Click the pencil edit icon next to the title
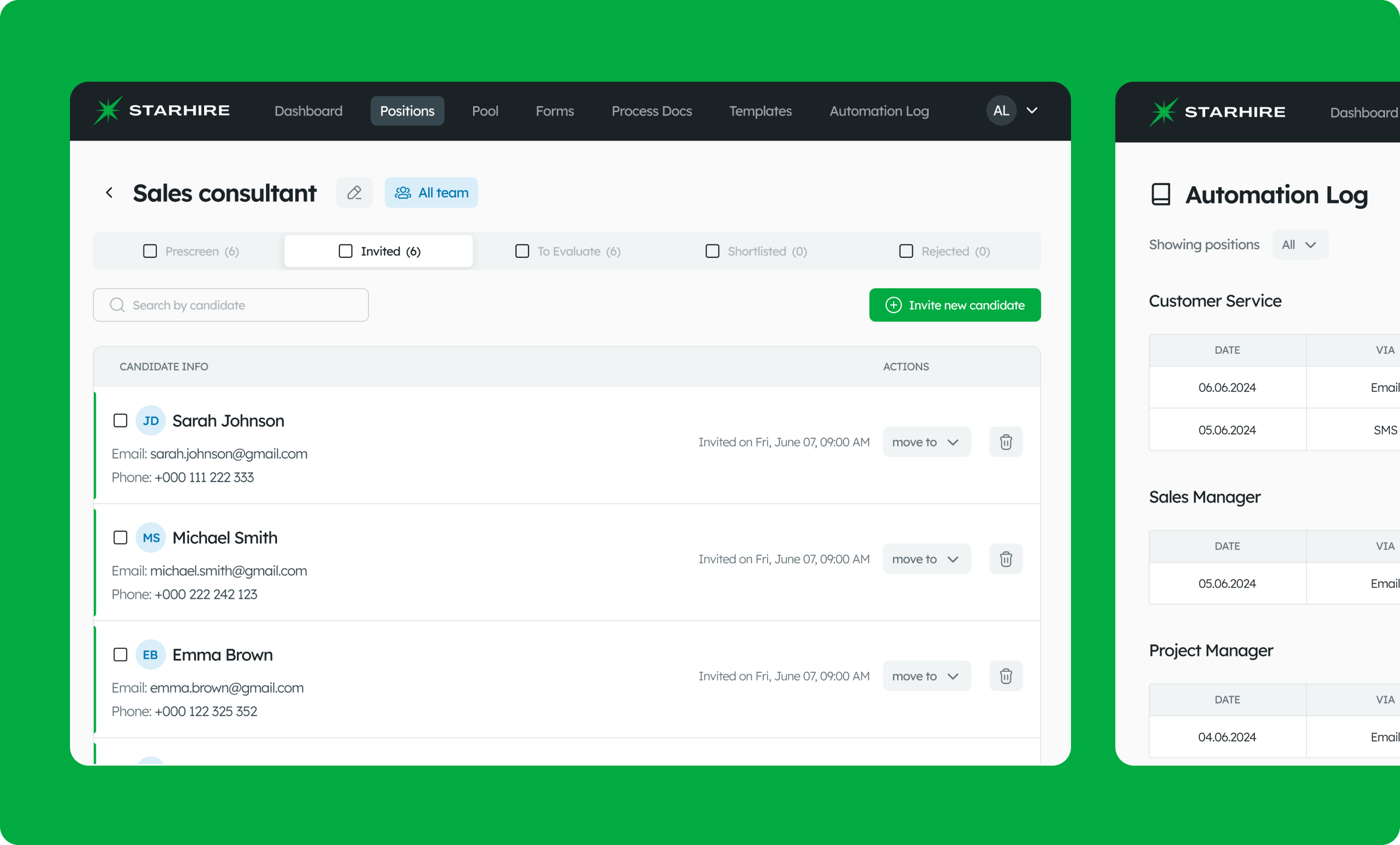 coord(354,193)
